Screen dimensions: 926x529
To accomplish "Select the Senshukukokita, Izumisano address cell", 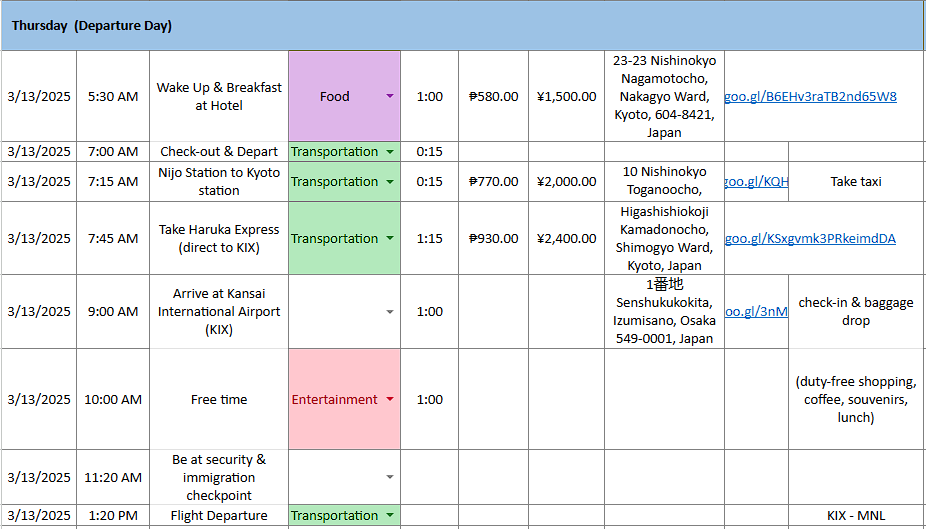I will pyautogui.click(x=664, y=312).
